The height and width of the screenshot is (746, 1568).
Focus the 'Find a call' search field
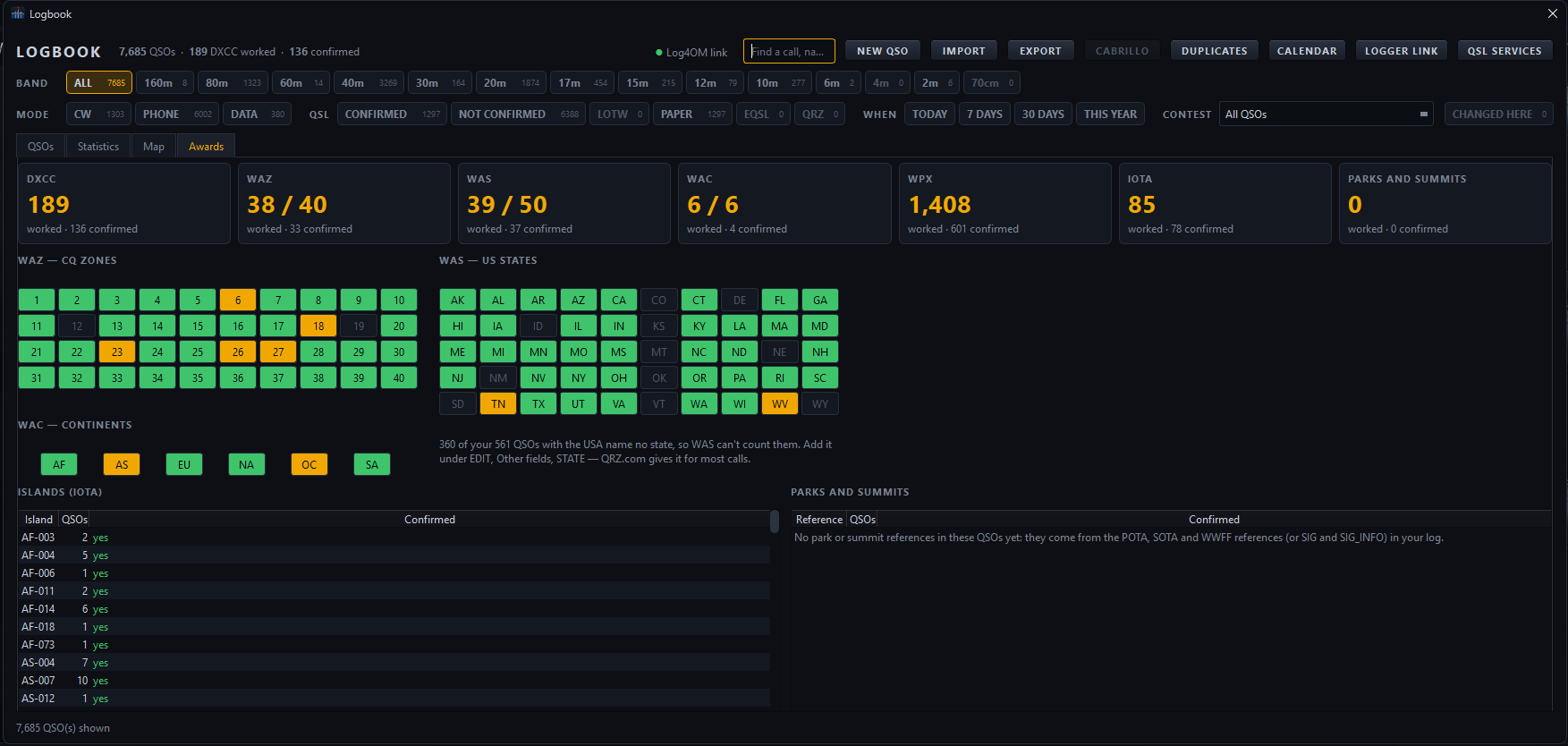pyautogui.click(x=789, y=51)
